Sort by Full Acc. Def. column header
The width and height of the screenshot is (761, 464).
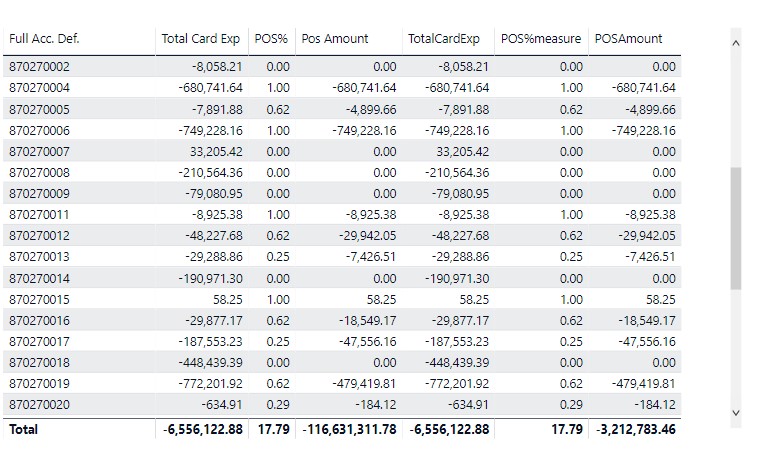pyautogui.click(x=44, y=39)
